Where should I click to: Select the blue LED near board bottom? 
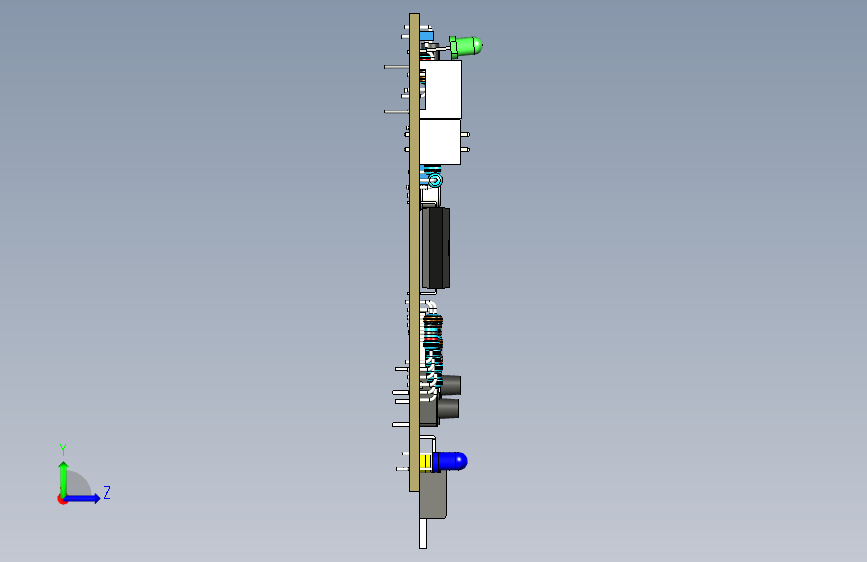pyautogui.click(x=450, y=461)
